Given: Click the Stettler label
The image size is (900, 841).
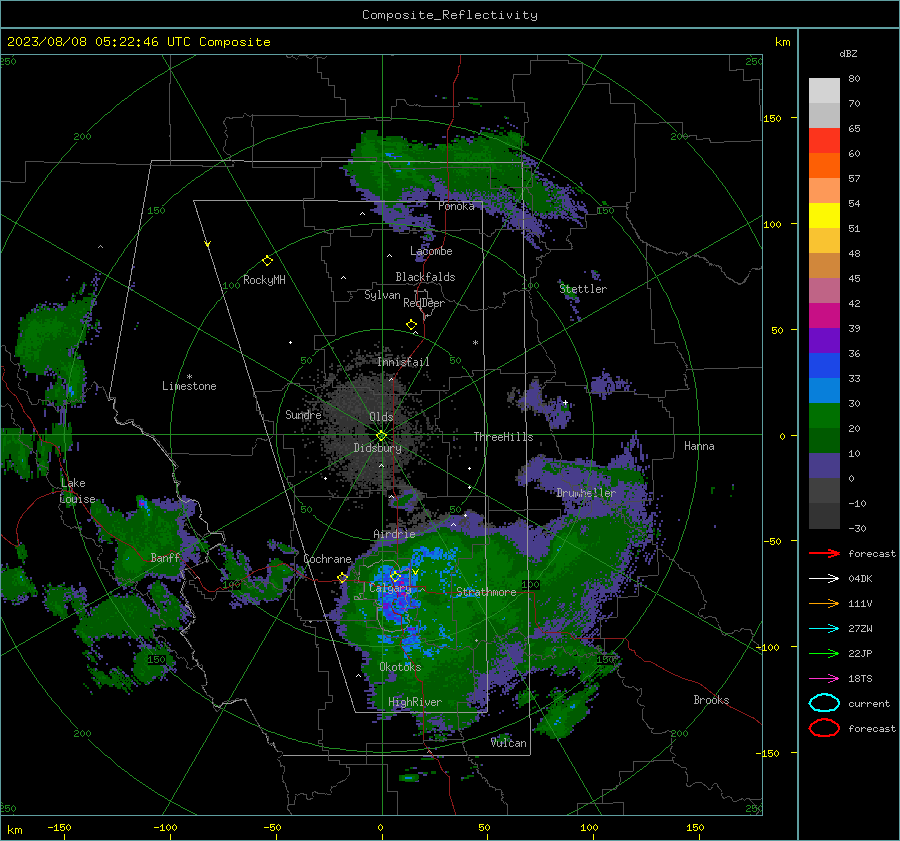Looking at the screenshot, I should click(x=583, y=289).
